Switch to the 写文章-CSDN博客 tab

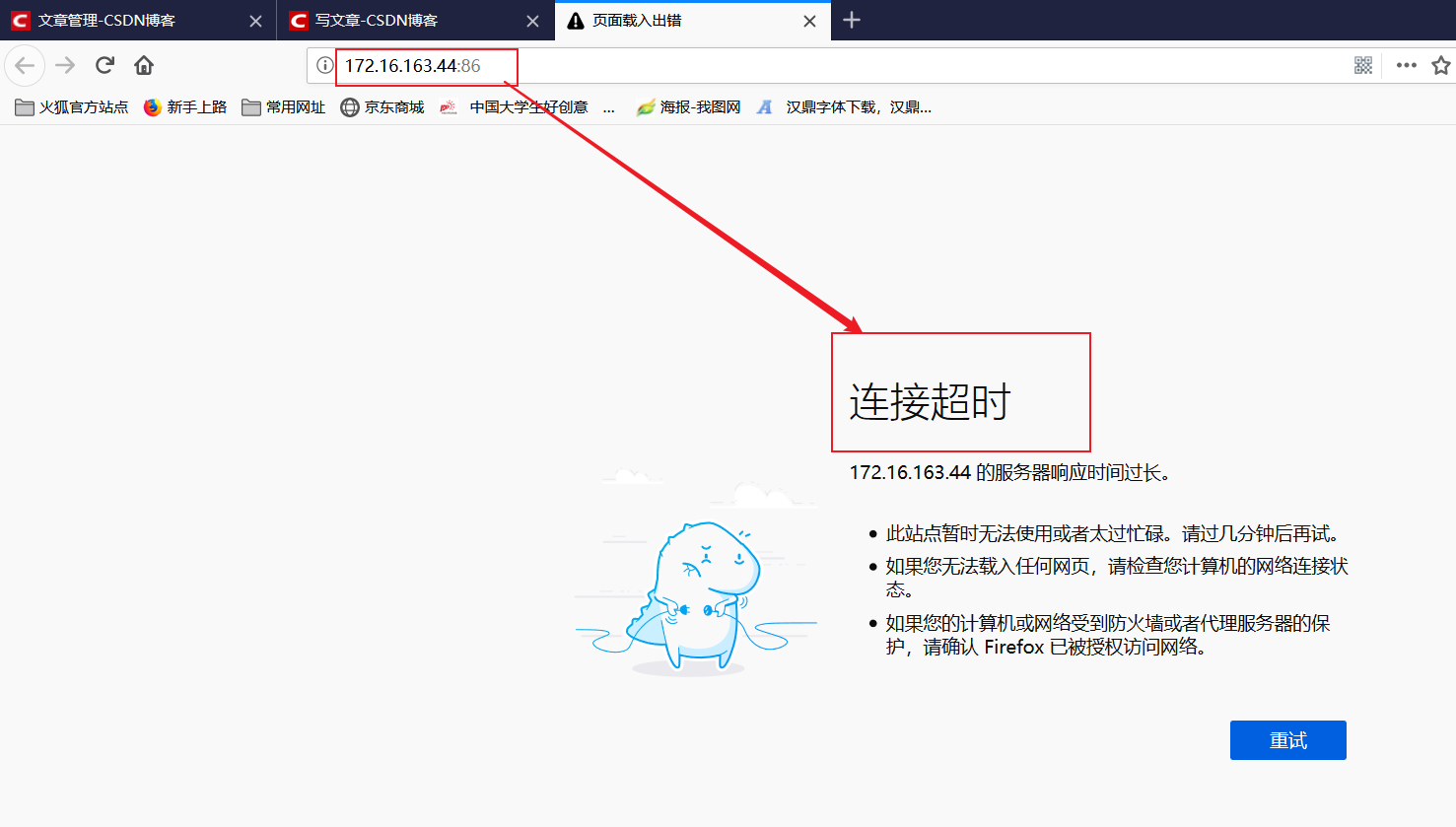tap(394, 20)
